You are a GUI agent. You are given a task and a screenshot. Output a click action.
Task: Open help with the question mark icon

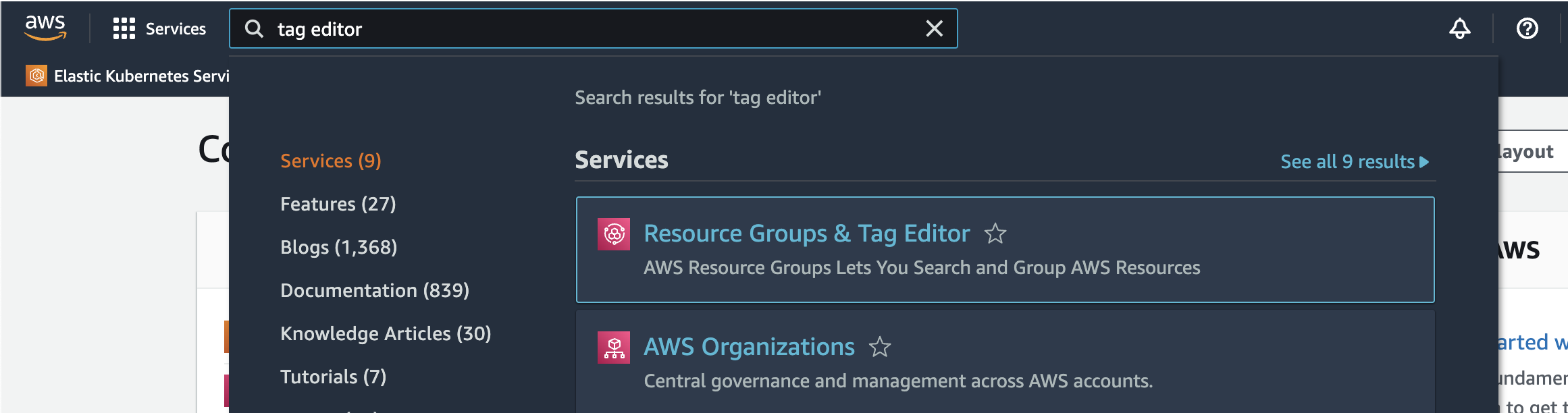(1525, 28)
